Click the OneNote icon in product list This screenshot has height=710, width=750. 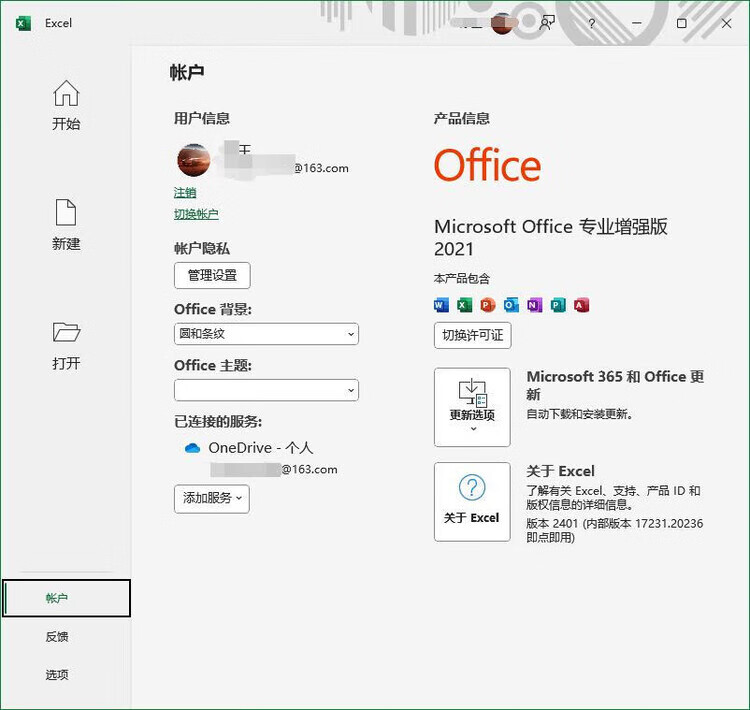pos(534,305)
